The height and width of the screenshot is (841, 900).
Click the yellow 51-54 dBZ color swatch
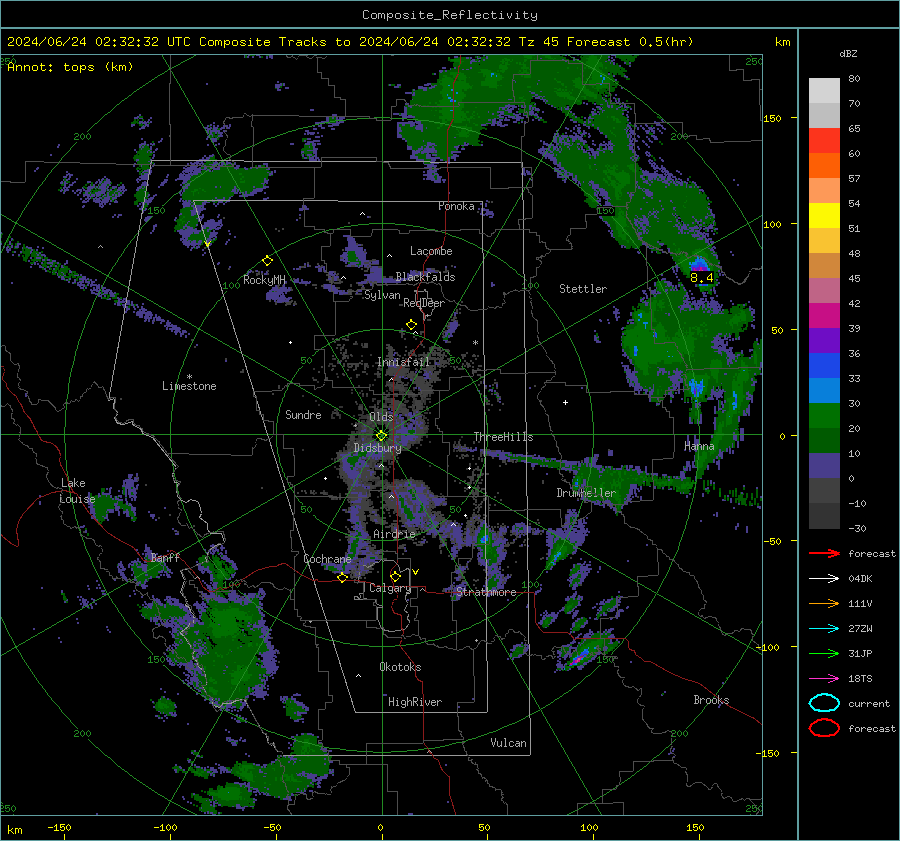824,216
